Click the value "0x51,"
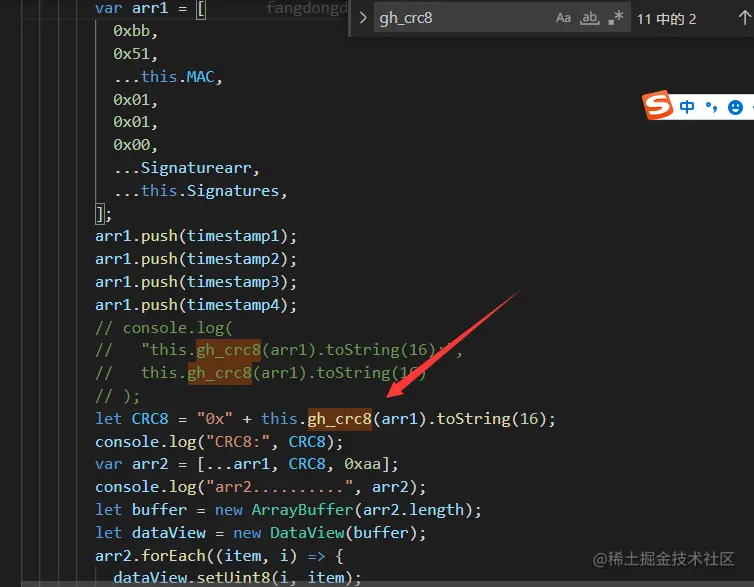The width and height of the screenshot is (754, 587). 136,54
